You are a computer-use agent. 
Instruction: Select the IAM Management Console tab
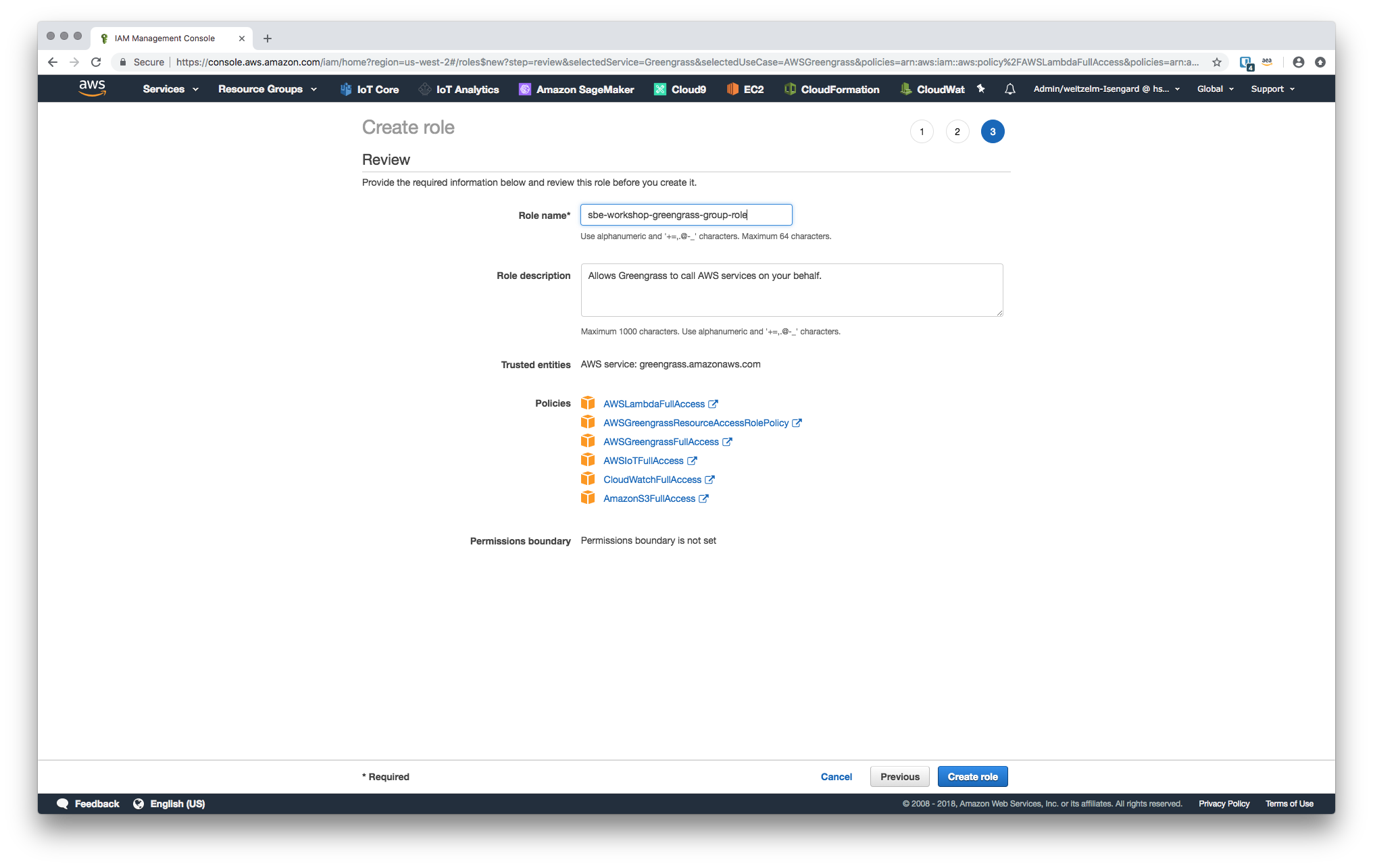click(x=171, y=39)
